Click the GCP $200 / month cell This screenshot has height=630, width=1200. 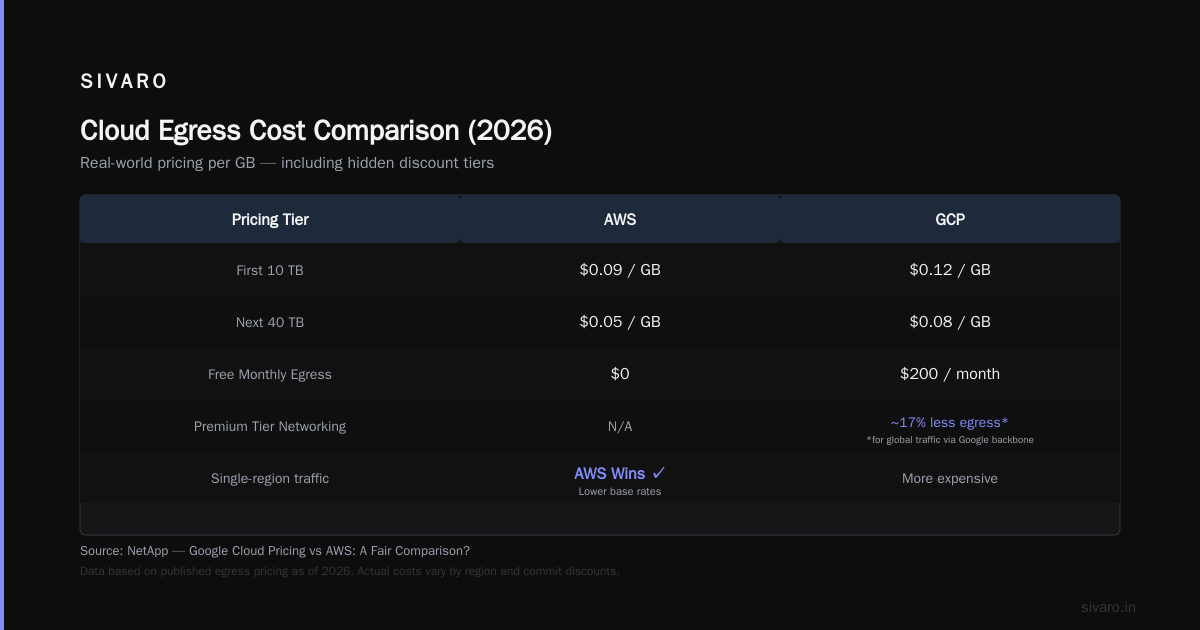coord(950,374)
